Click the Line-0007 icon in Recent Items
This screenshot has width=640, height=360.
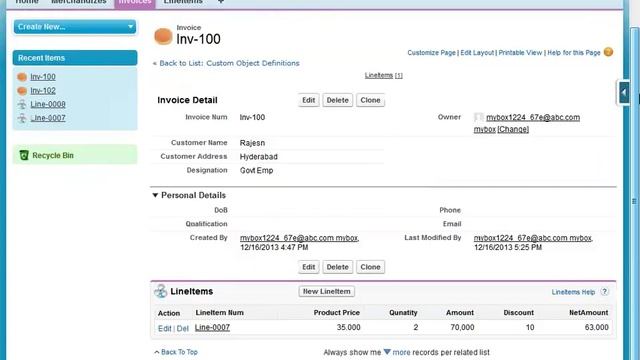tap(22, 118)
